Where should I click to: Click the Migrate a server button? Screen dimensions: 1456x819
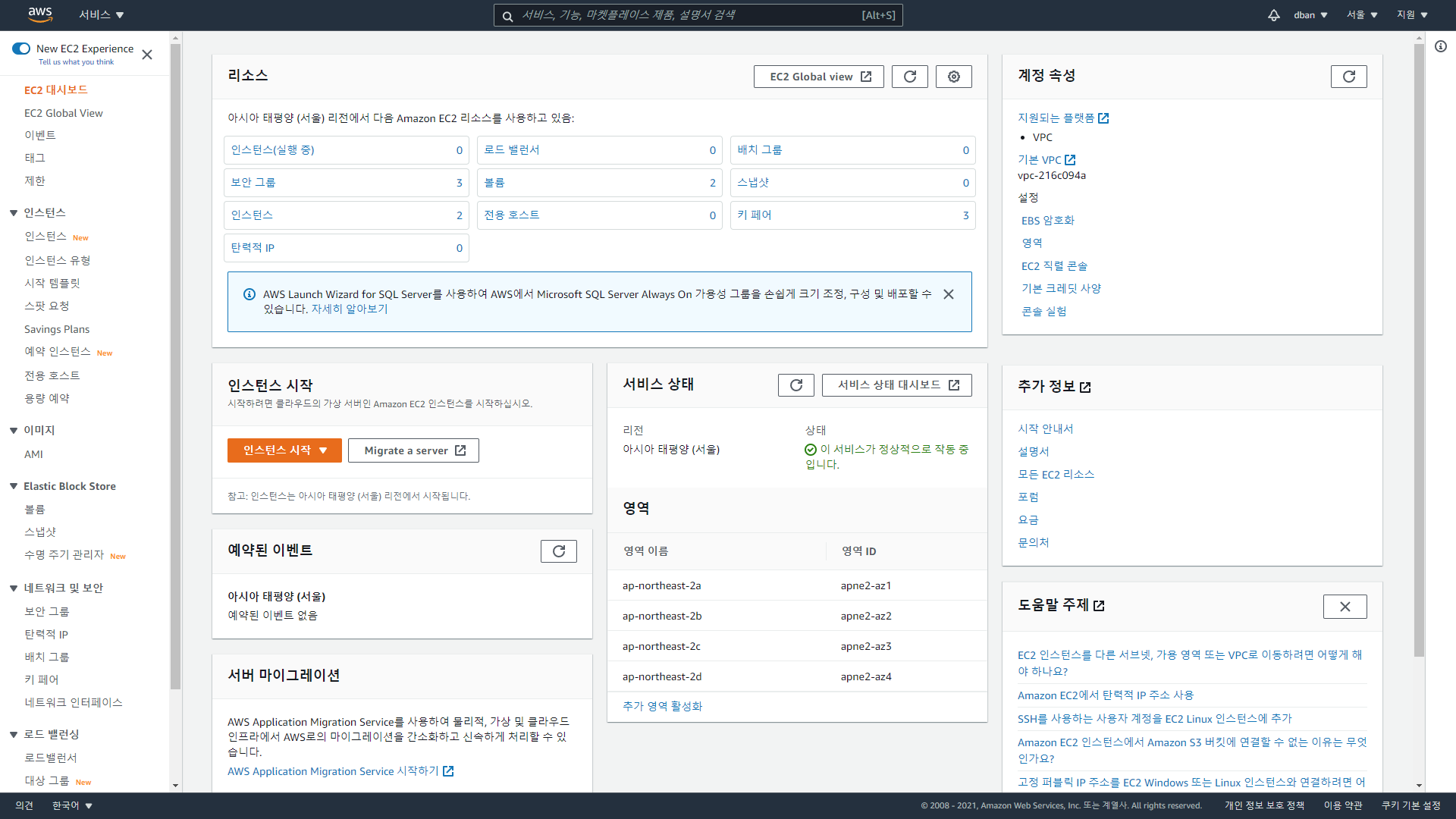click(413, 450)
